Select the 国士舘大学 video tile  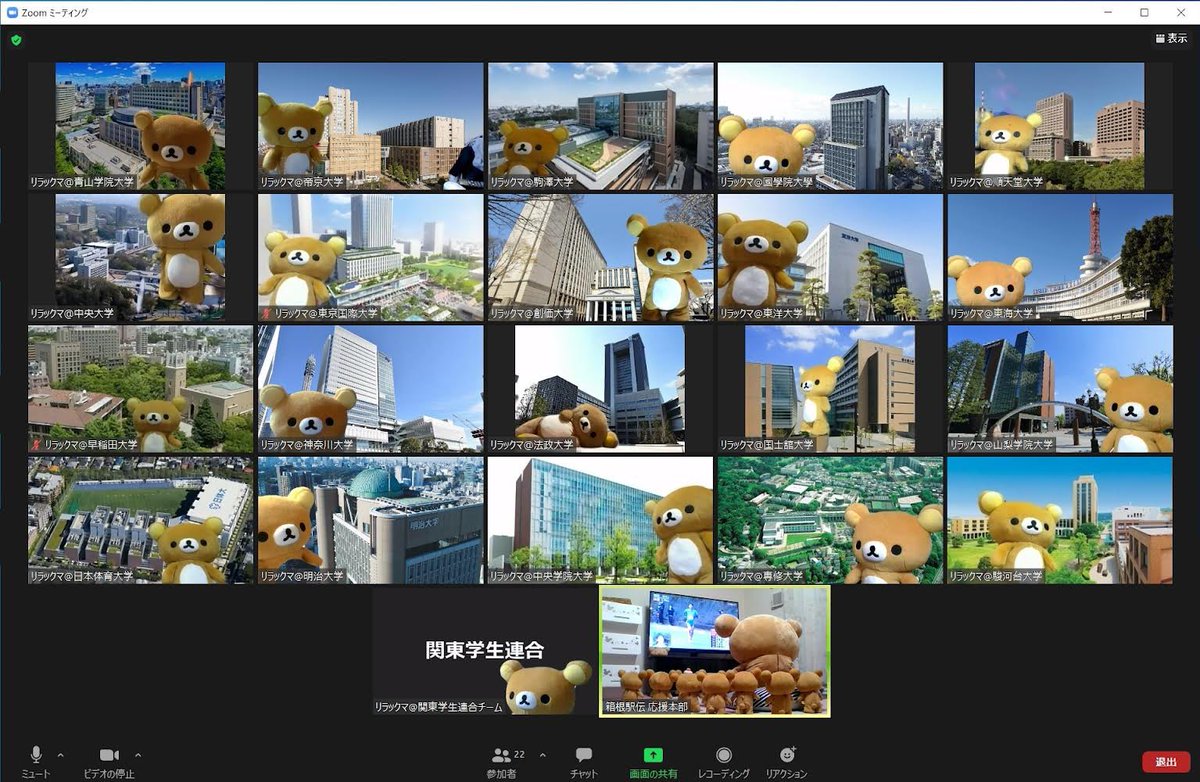[830, 389]
